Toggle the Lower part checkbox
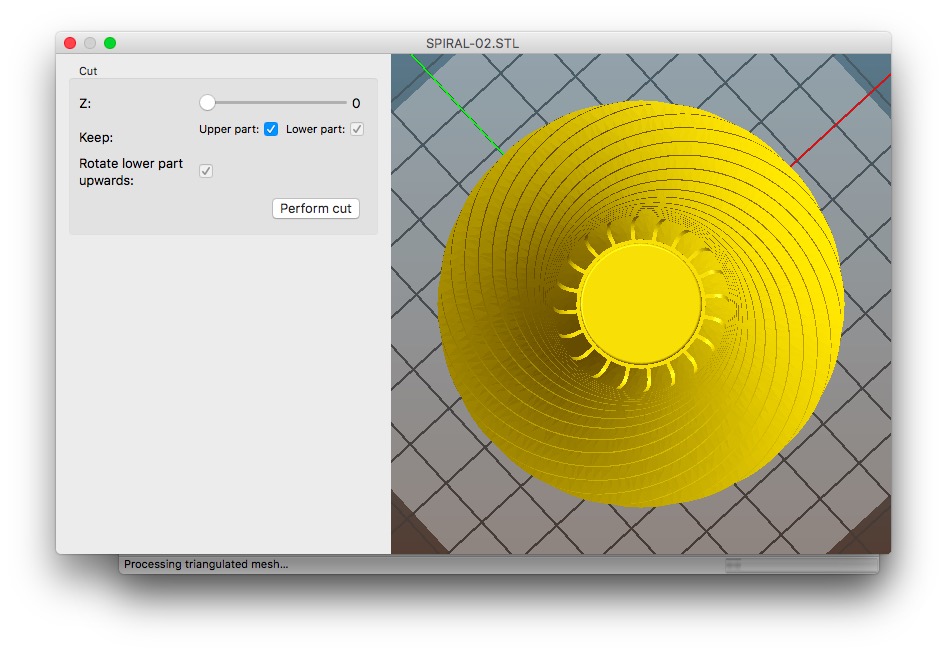Viewport: 947px width, 654px height. 356,129
